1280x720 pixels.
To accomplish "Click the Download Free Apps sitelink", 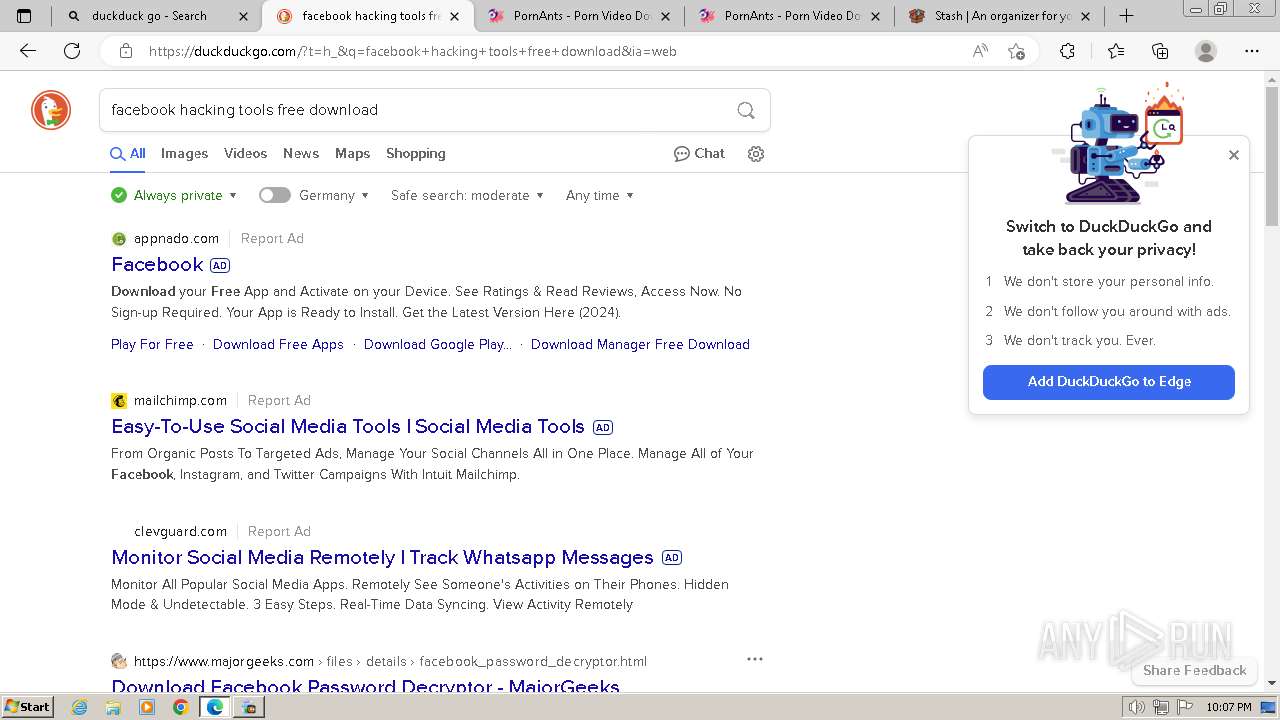I will pyautogui.click(x=278, y=345).
